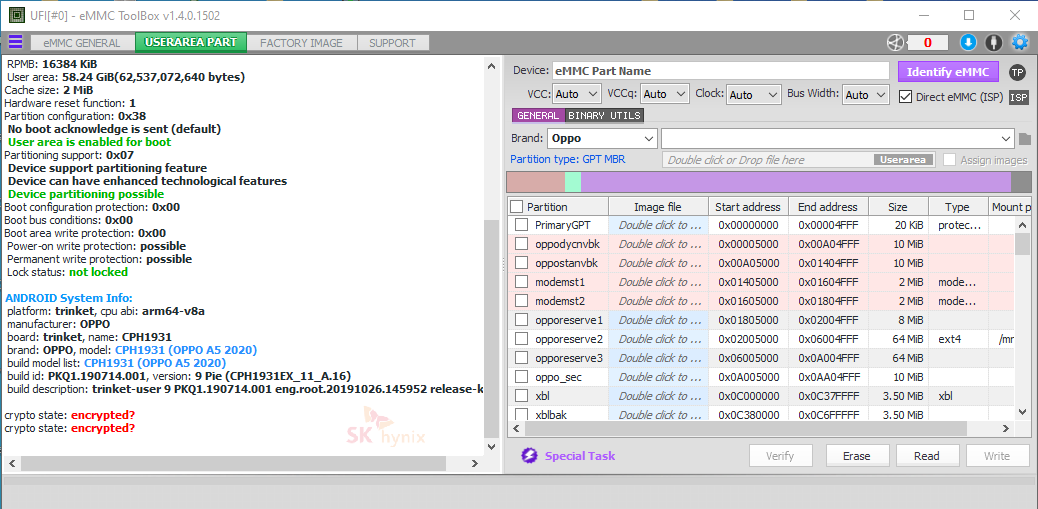Switch to eMMC GENERAL tab

(82, 43)
